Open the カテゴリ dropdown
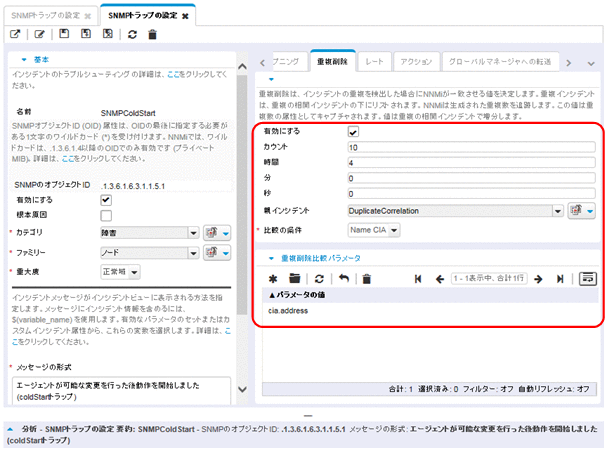The height and width of the screenshot is (452, 608). [193, 233]
